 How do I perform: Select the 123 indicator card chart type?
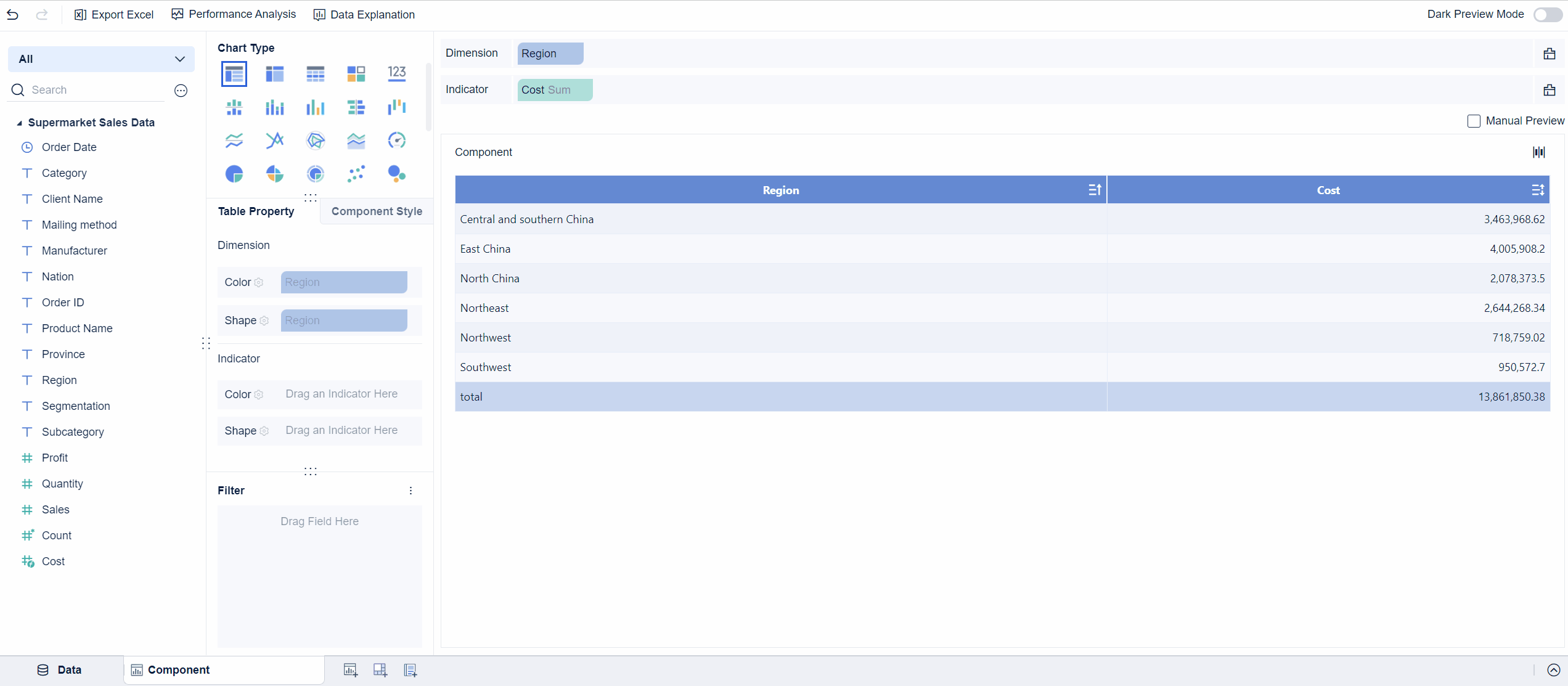tap(396, 73)
